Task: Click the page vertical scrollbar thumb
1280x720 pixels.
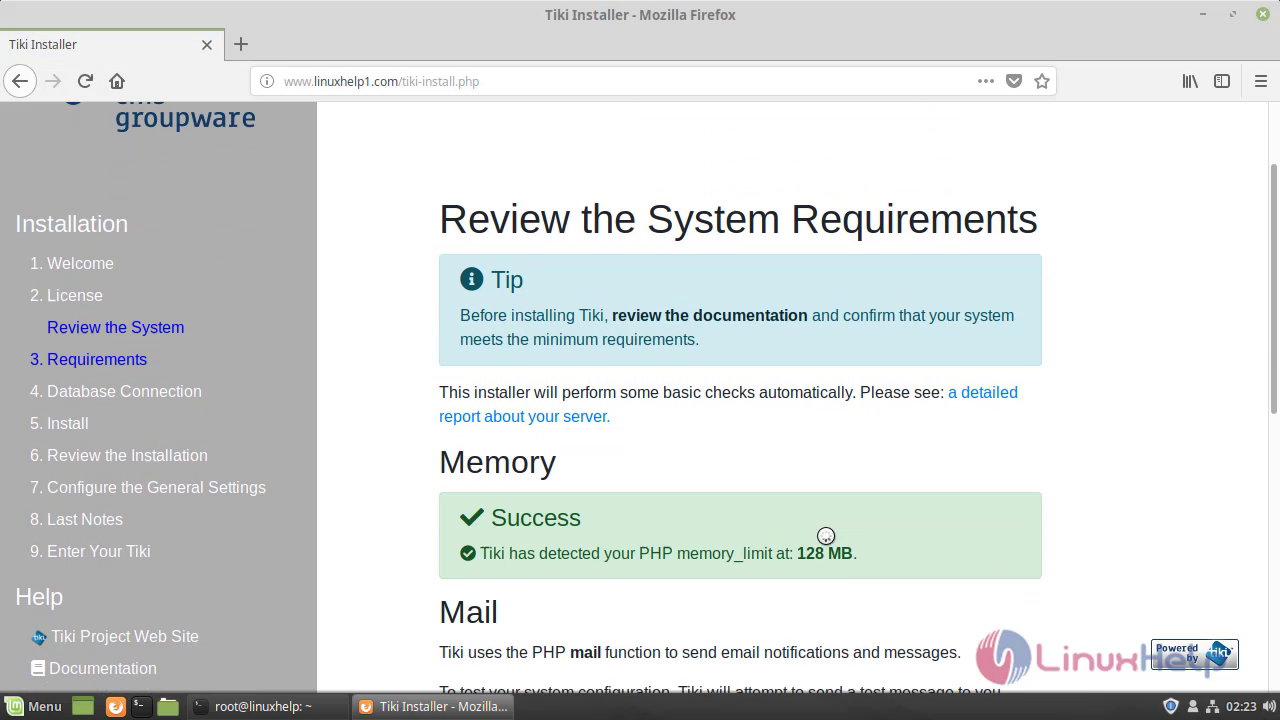Action: pyautogui.click(x=1273, y=287)
